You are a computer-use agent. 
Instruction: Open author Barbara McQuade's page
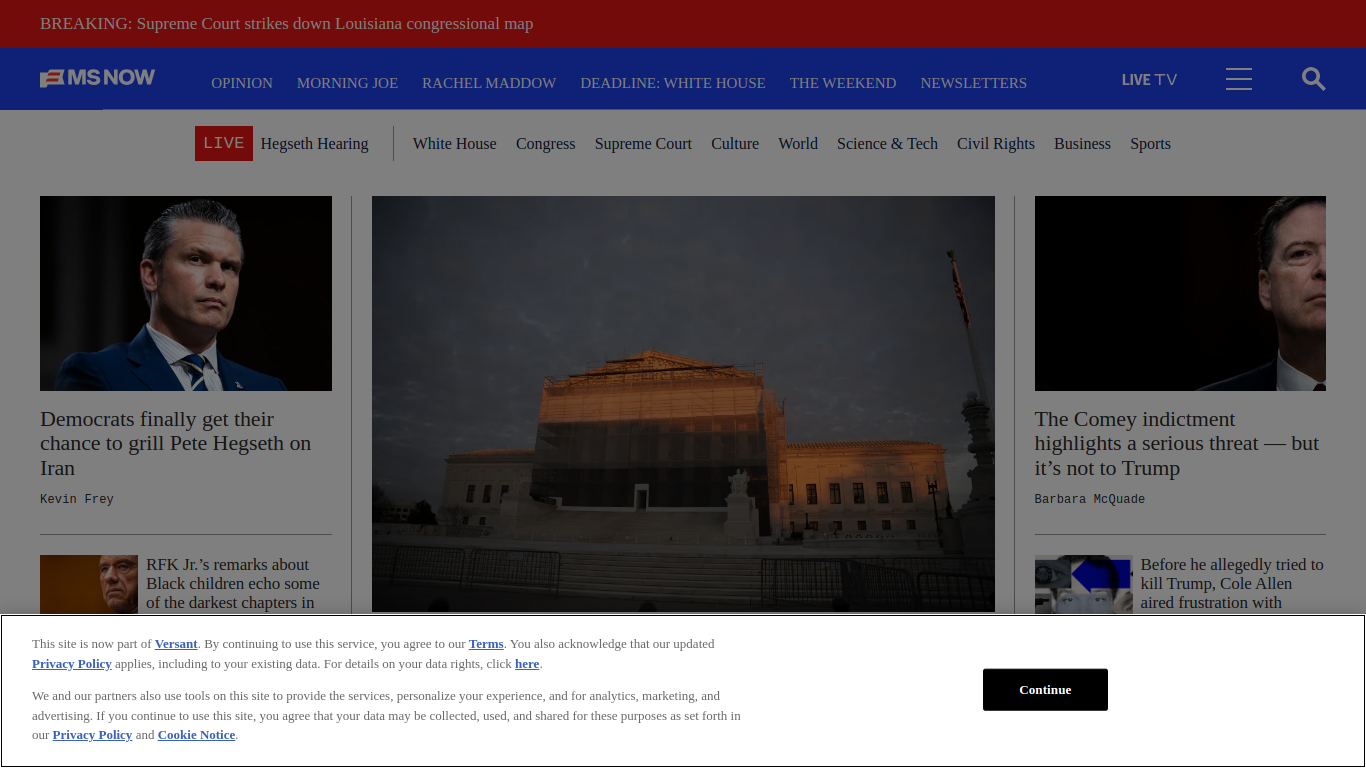pyautogui.click(x=1090, y=499)
